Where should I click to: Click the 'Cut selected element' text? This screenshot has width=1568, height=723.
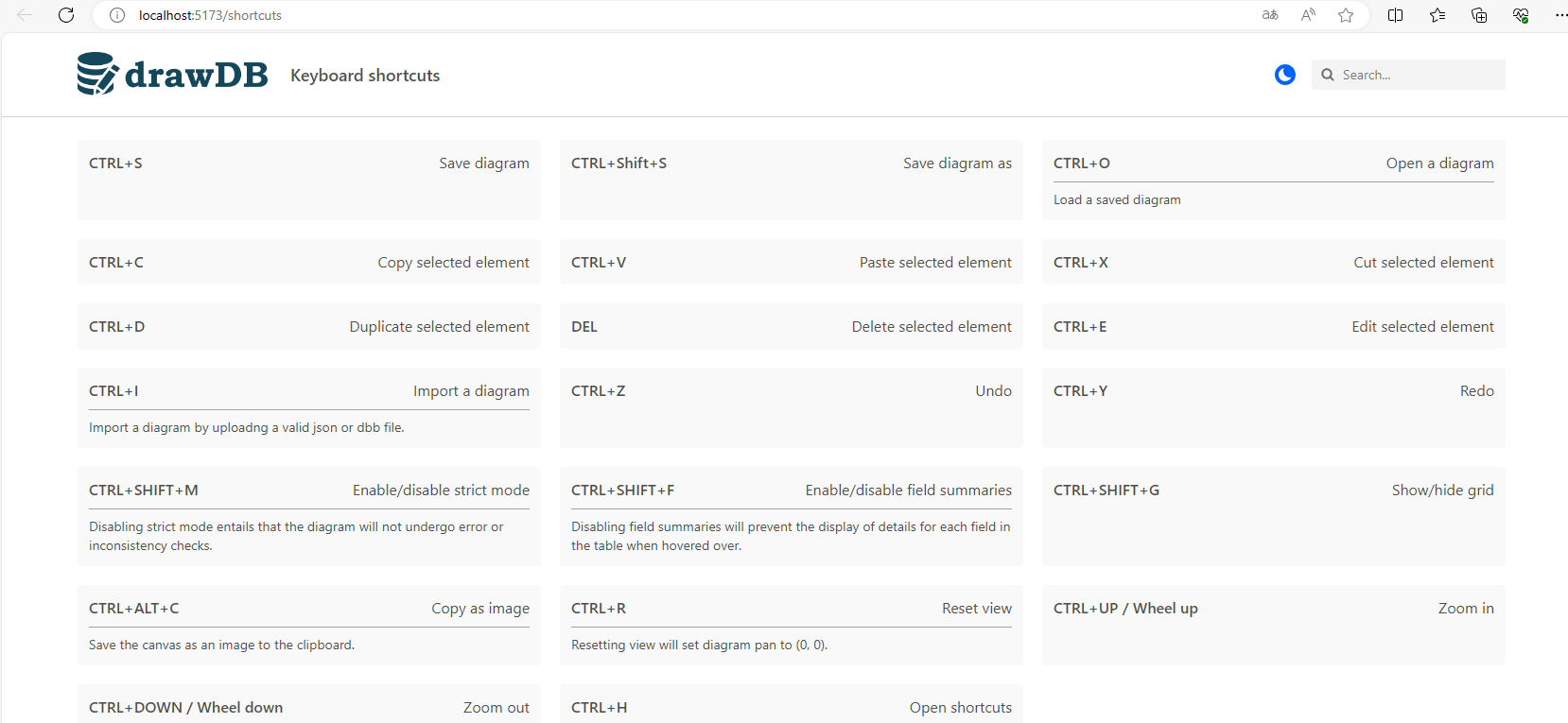point(1423,263)
